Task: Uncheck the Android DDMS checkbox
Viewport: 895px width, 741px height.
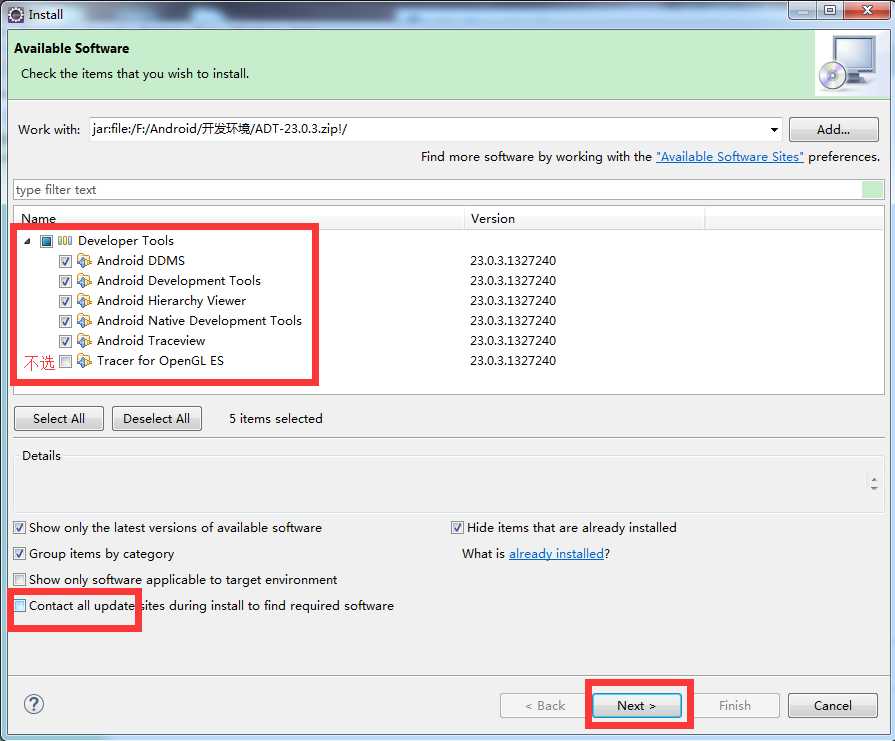Action: point(65,261)
